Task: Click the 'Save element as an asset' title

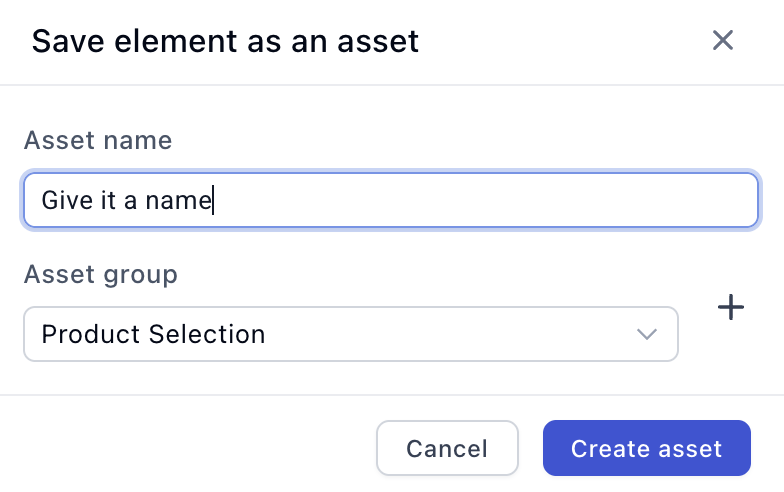Action: (225, 41)
